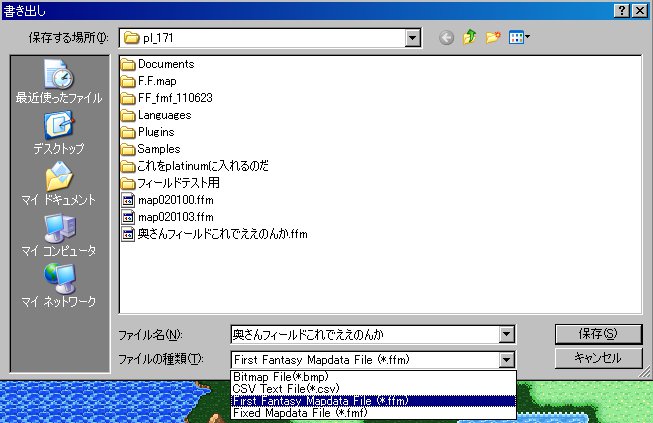The width and height of the screenshot is (653, 423).
Task: Select the FF_fmf_110623 folder
Action: click(167, 98)
